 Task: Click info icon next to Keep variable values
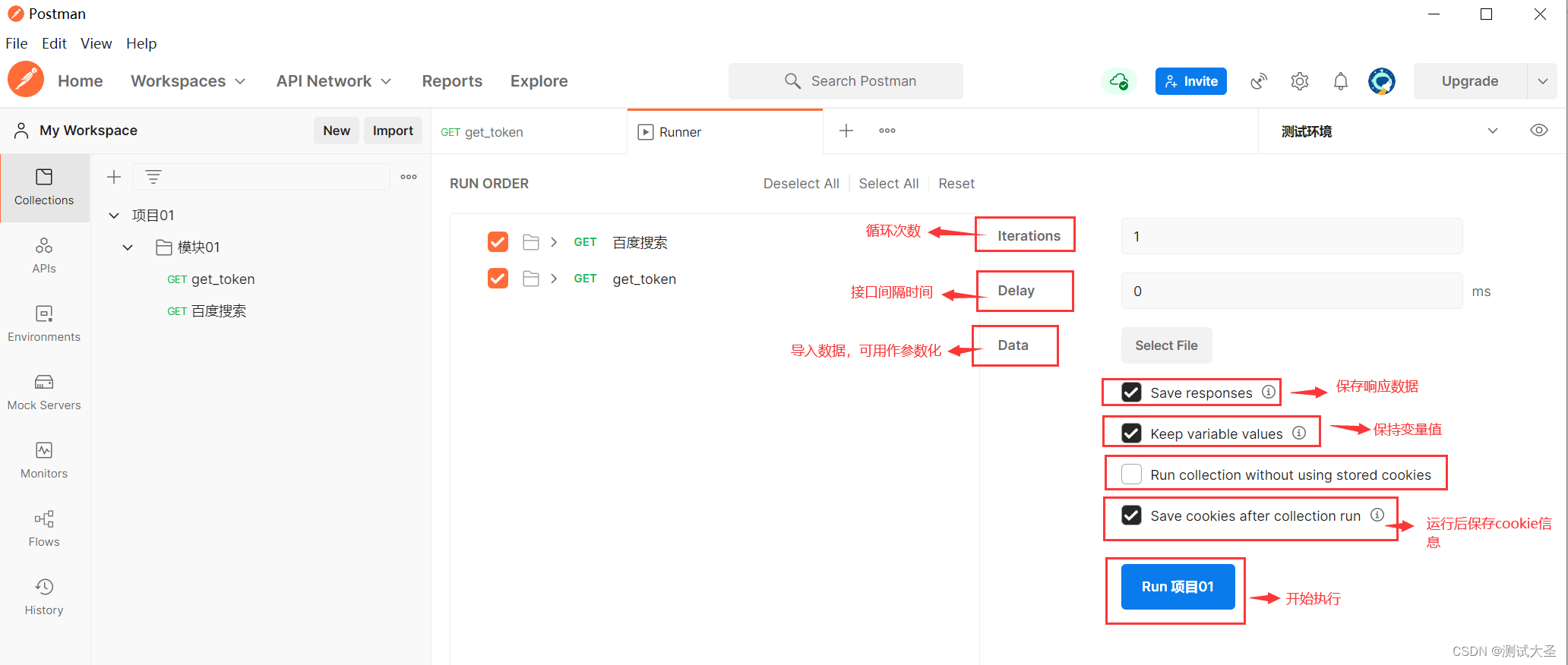(1299, 433)
